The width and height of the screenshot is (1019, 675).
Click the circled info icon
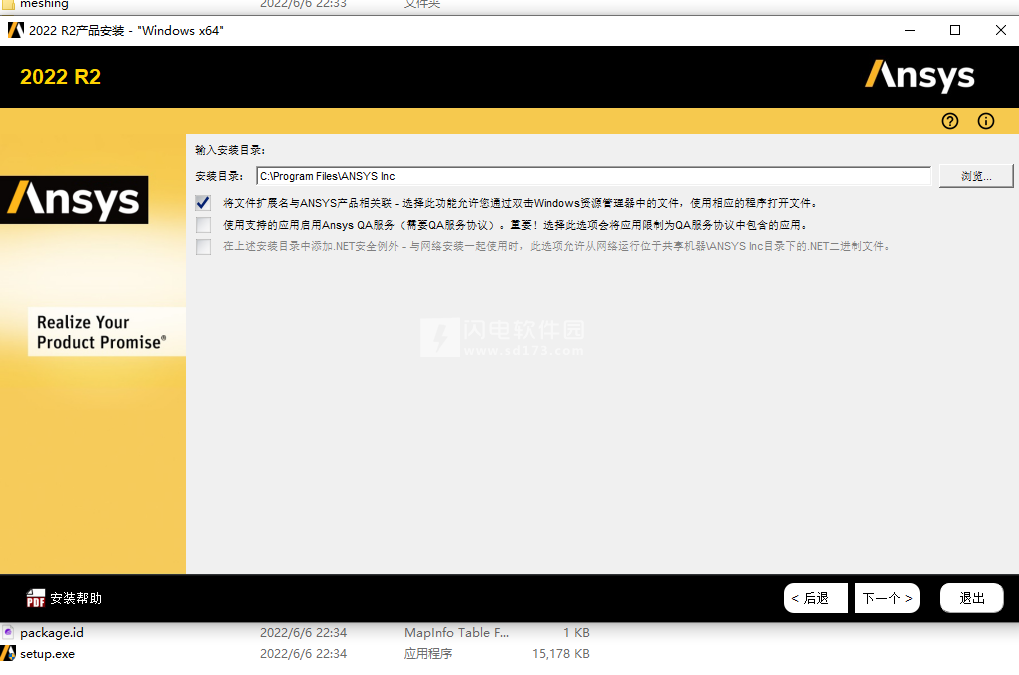point(986,121)
